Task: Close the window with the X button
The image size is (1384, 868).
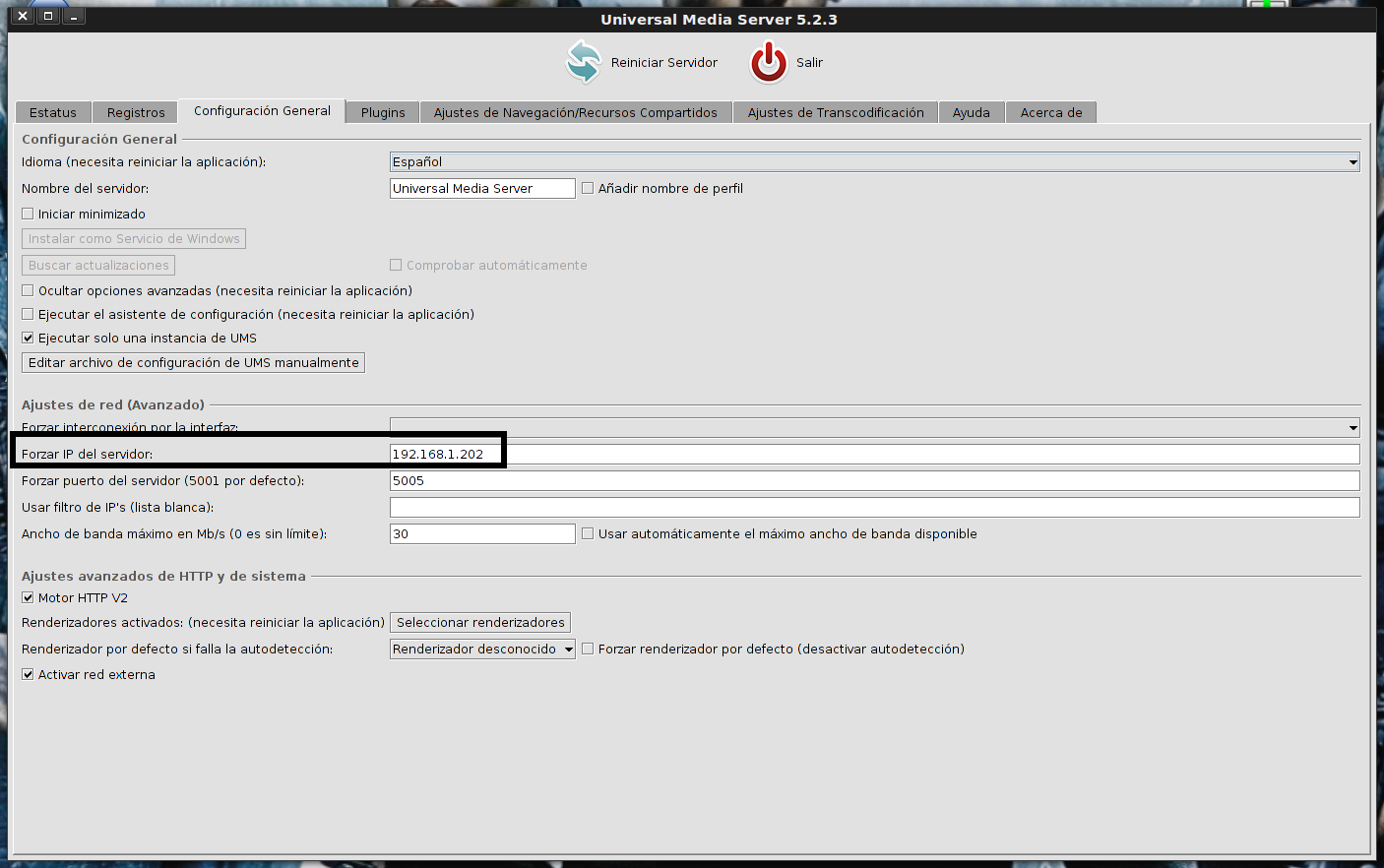Action: (23, 16)
